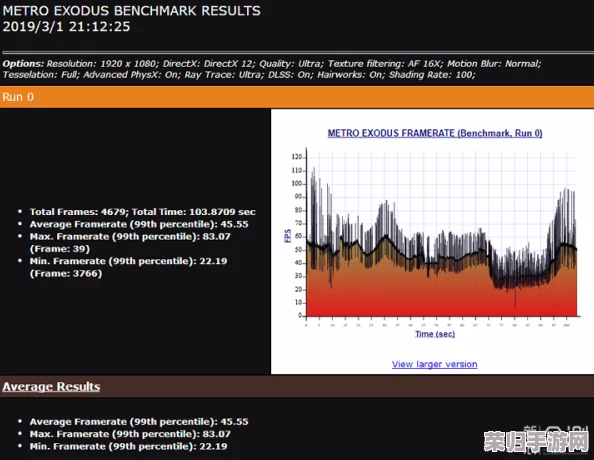Image resolution: width=594 pixels, height=460 pixels.
Task: Select Max. Framerate under Average Results
Action: (130, 434)
